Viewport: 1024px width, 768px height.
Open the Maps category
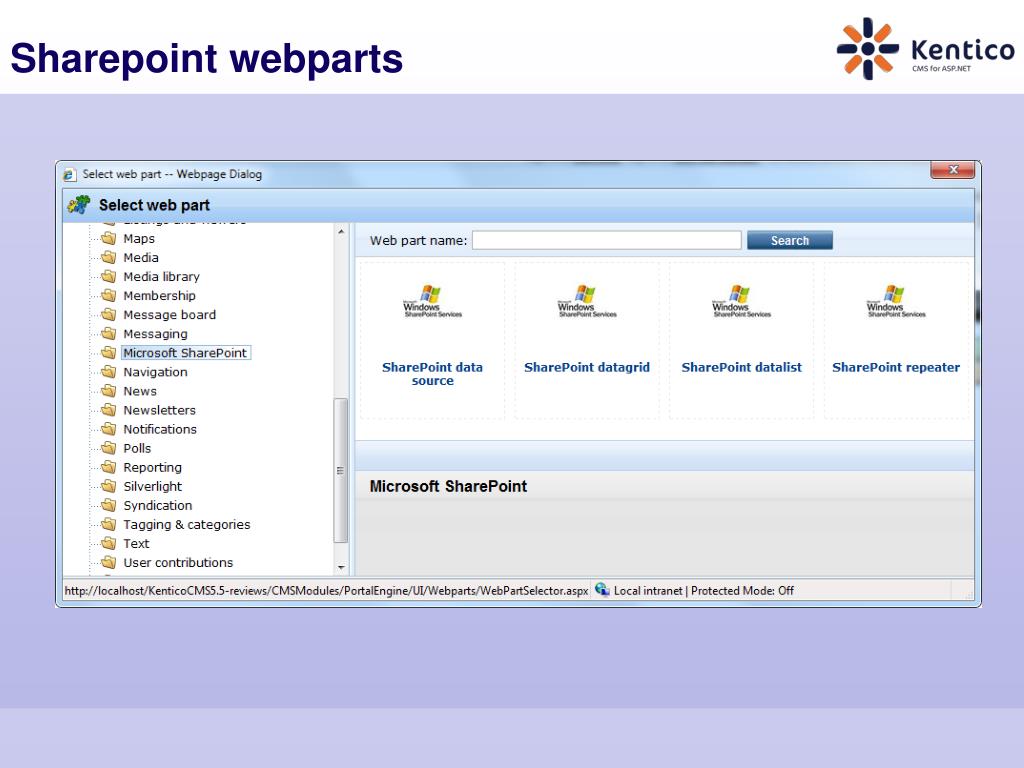(139, 238)
